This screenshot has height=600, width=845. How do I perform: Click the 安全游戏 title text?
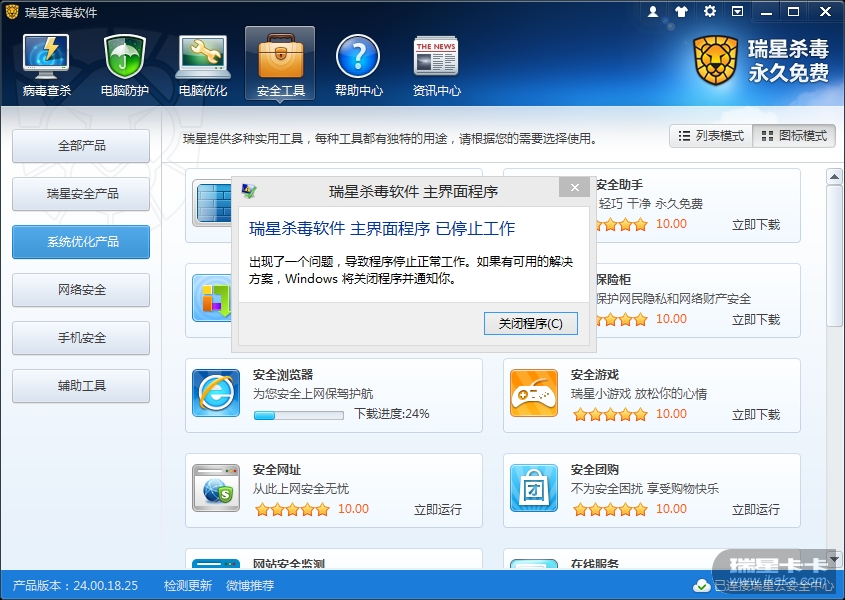(595, 375)
